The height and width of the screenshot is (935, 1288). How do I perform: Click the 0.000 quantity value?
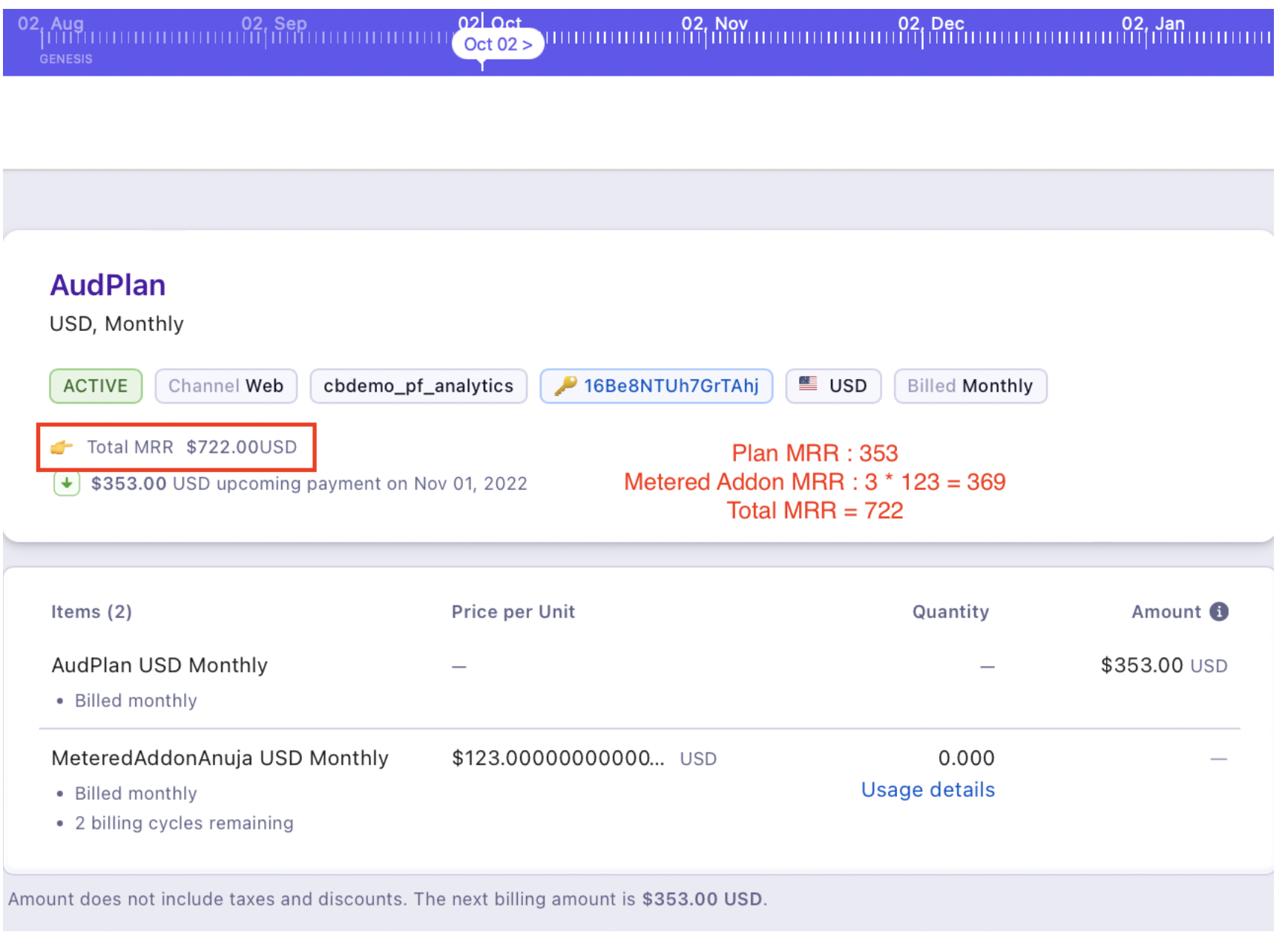click(x=966, y=758)
